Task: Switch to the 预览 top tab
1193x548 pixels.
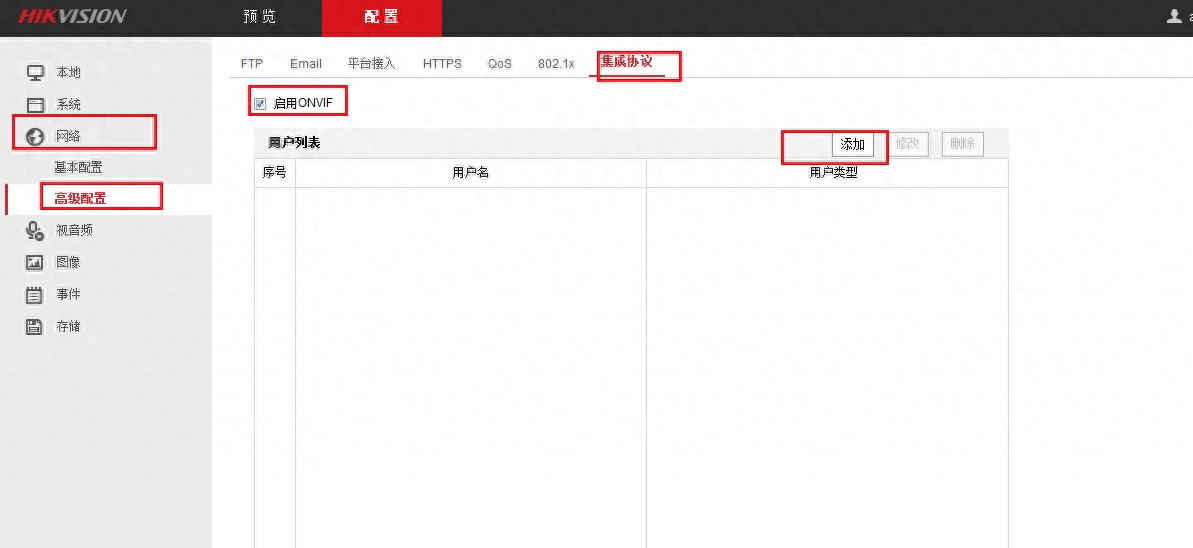Action: click(x=260, y=17)
